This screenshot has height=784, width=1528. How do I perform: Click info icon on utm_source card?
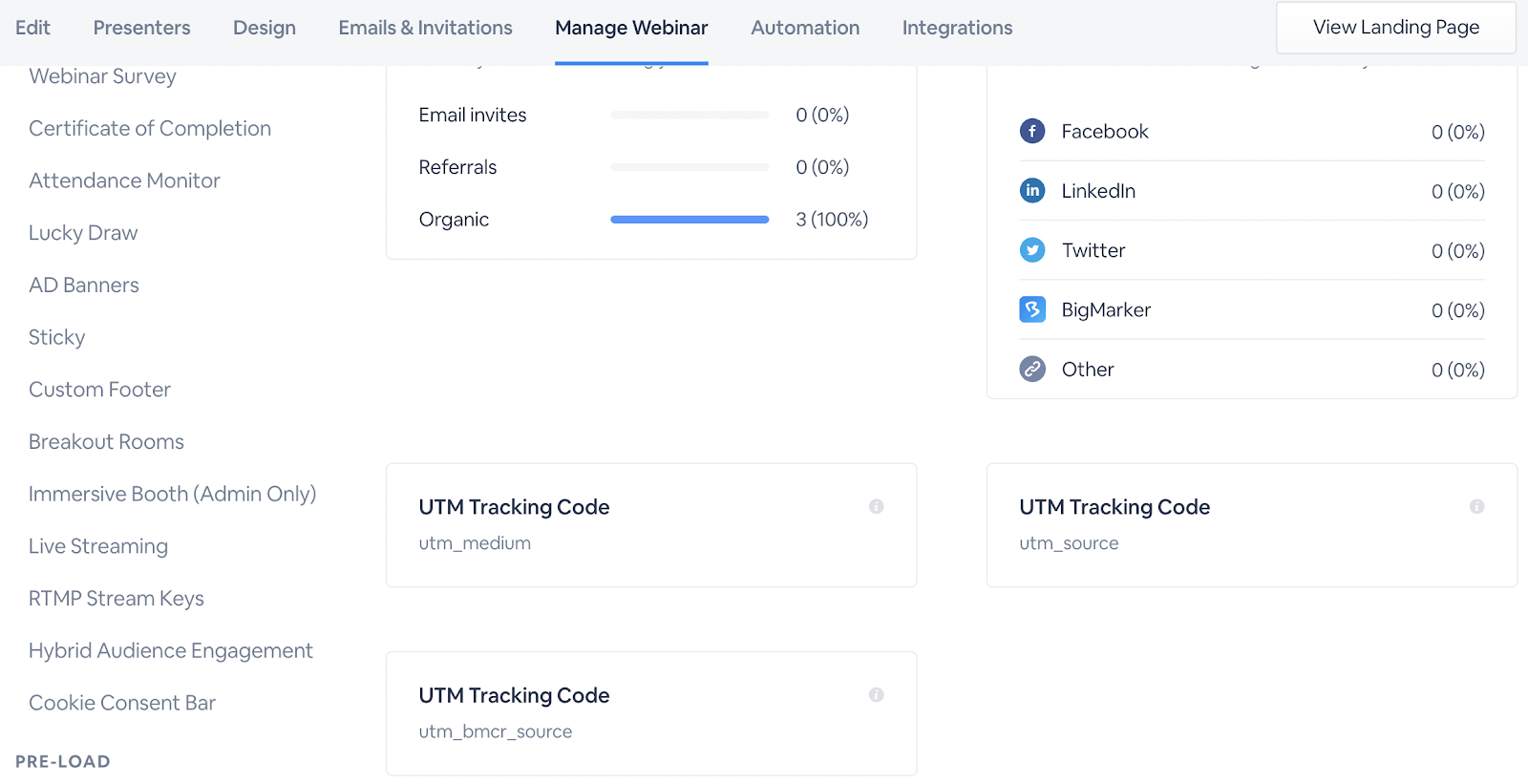pos(1476,506)
